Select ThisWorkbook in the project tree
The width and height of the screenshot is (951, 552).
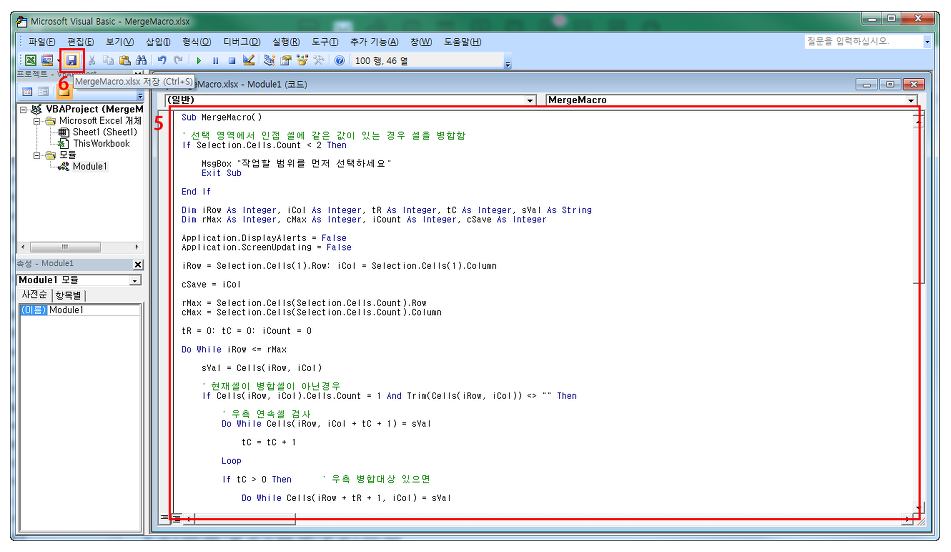[101, 143]
